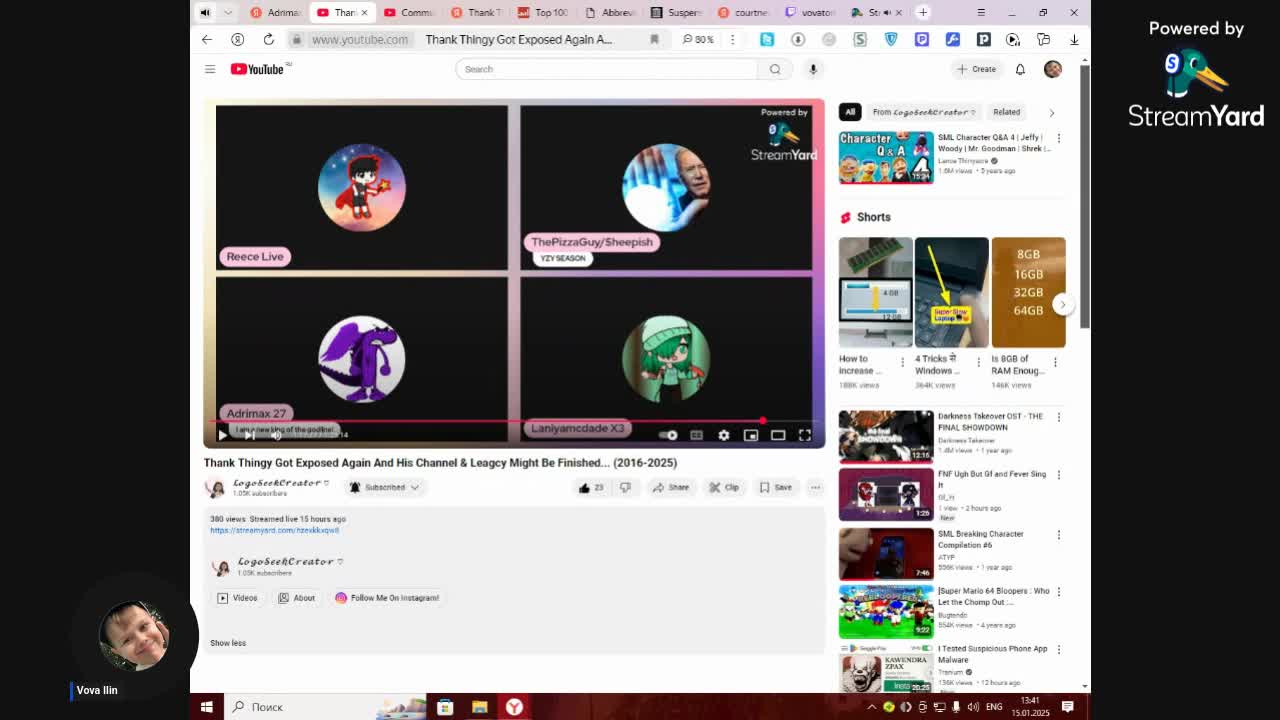Open 'Is 8GB of RAM Enough' short
This screenshot has width=1280, height=720.
(x=1028, y=292)
